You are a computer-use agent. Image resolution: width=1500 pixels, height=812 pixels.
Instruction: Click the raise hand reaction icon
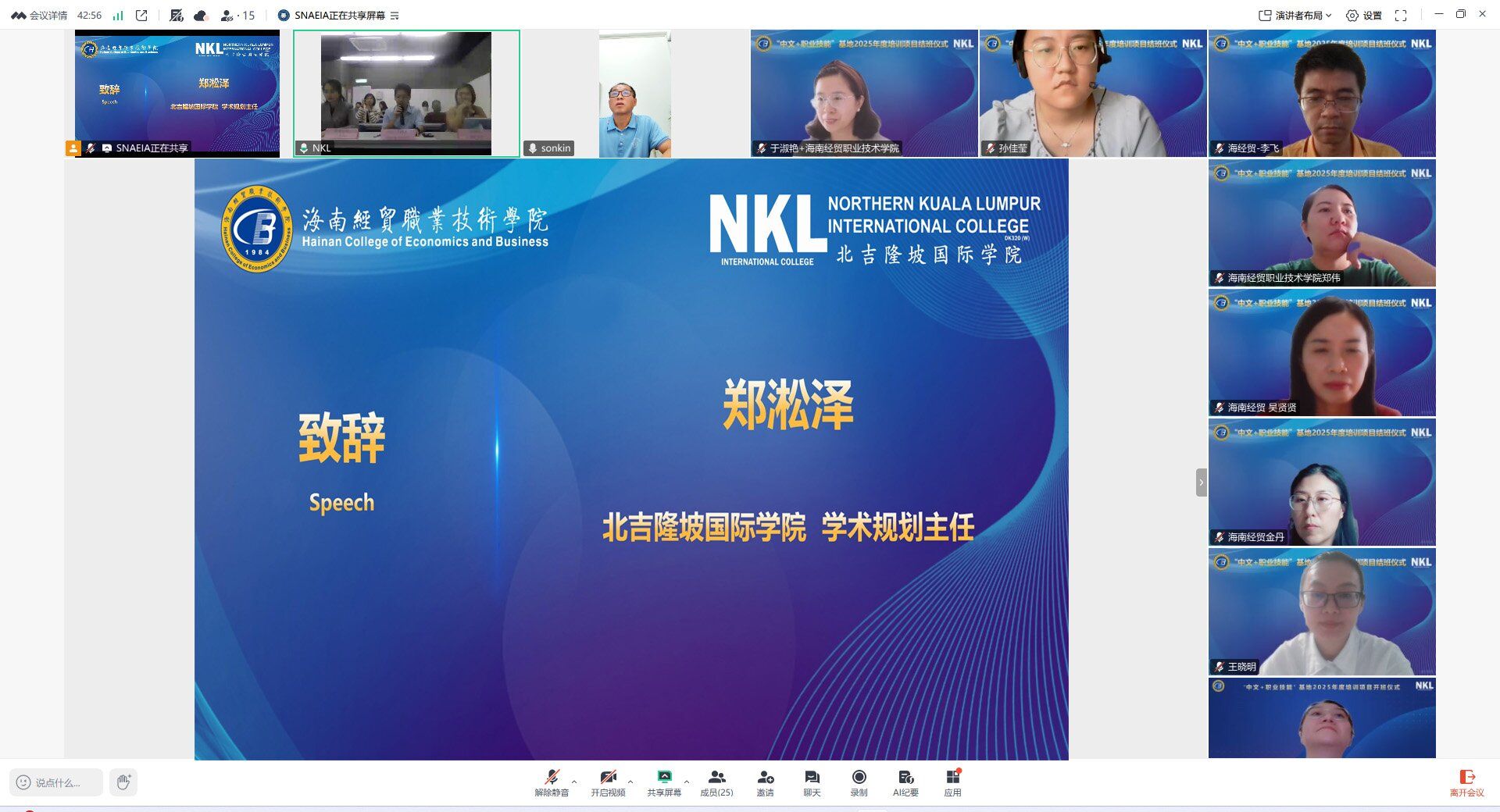click(x=123, y=782)
